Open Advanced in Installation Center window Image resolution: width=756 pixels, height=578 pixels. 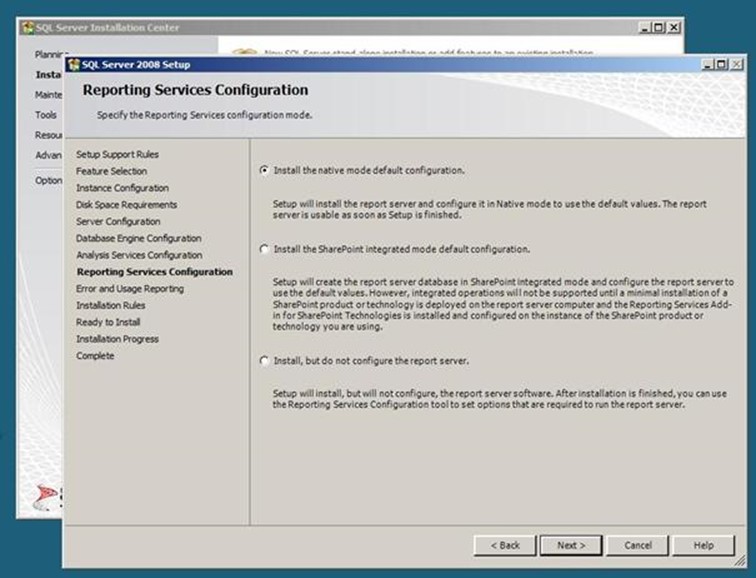[48, 155]
